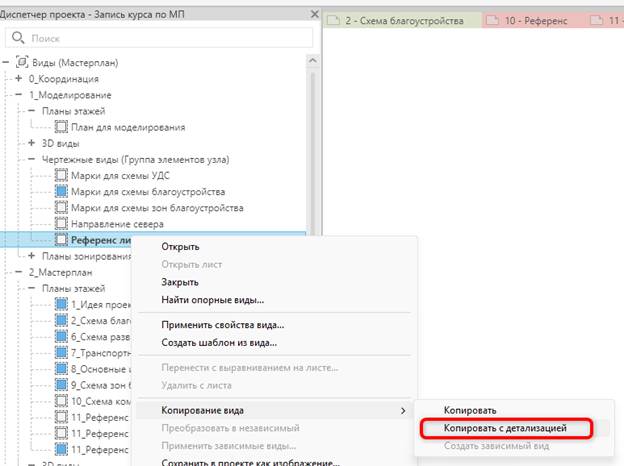Click sheet icon on 10 - Референс tab

coord(493,20)
